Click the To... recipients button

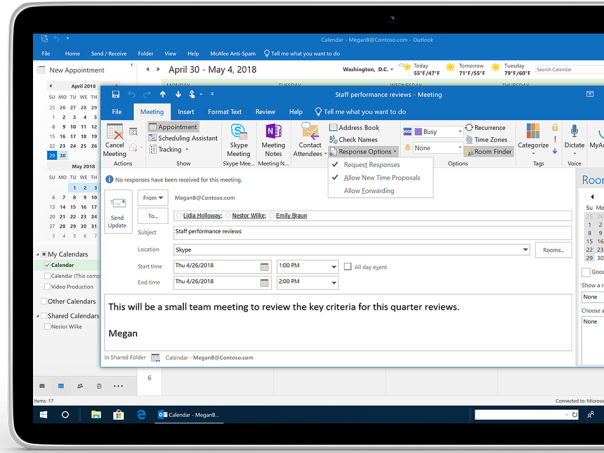[x=153, y=216]
